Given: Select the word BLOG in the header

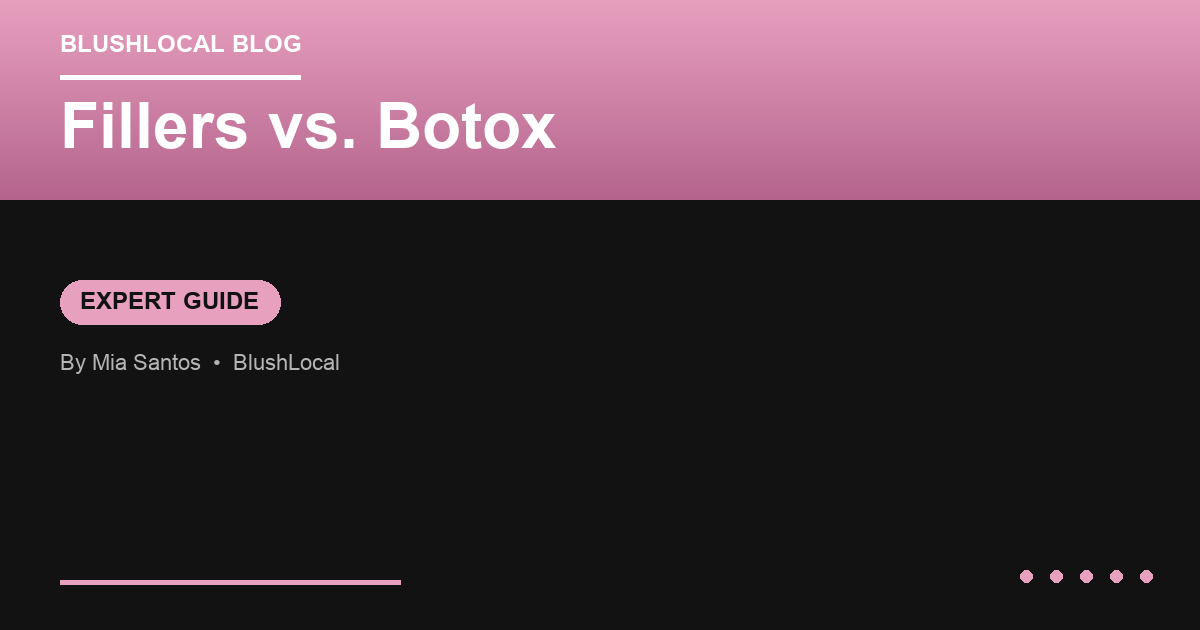Looking at the screenshot, I should 267,44.
